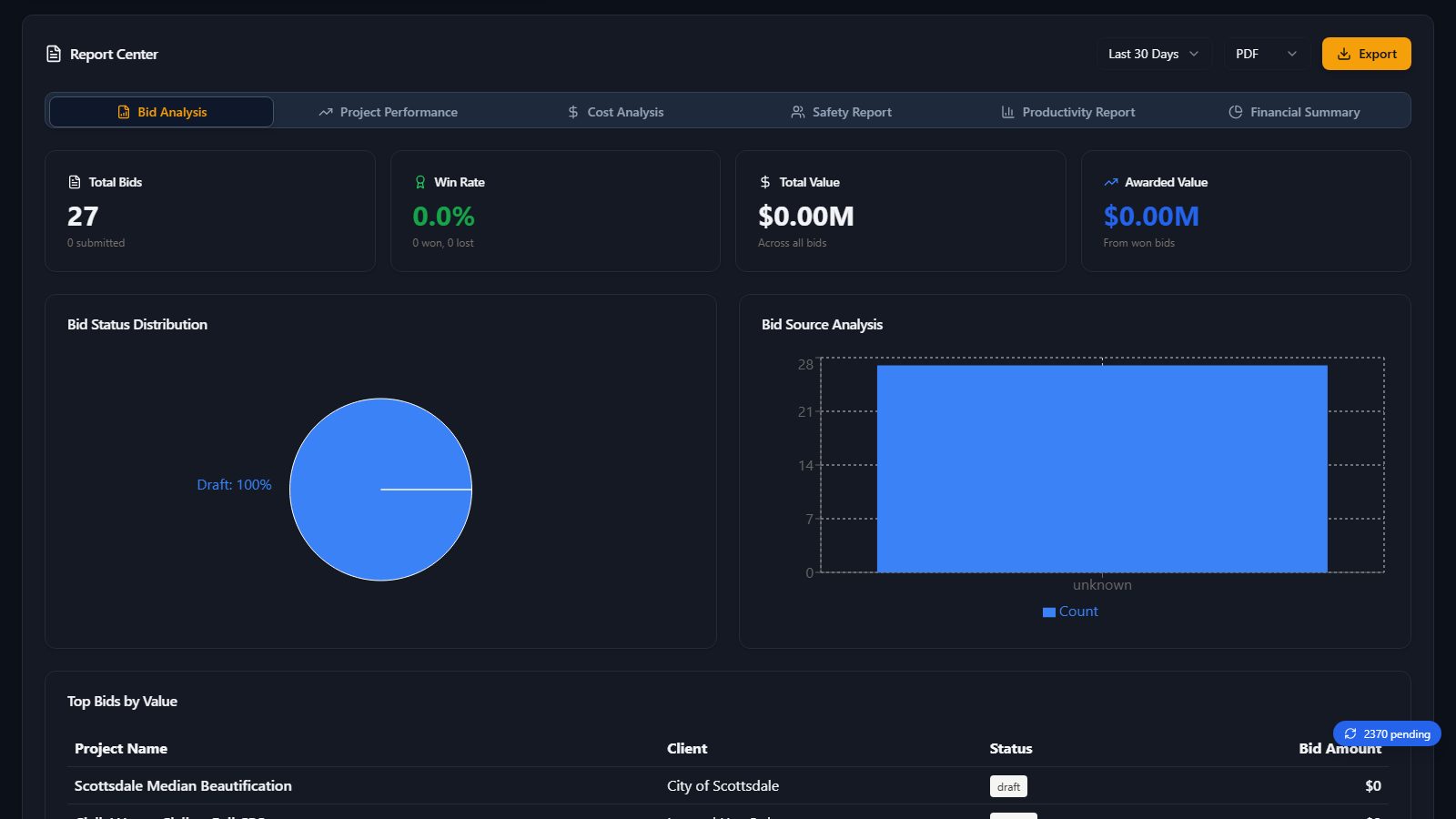This screenshot has width=1456, height=819.
Task: Click the Safety Report people icon
Action: [798, 112]
